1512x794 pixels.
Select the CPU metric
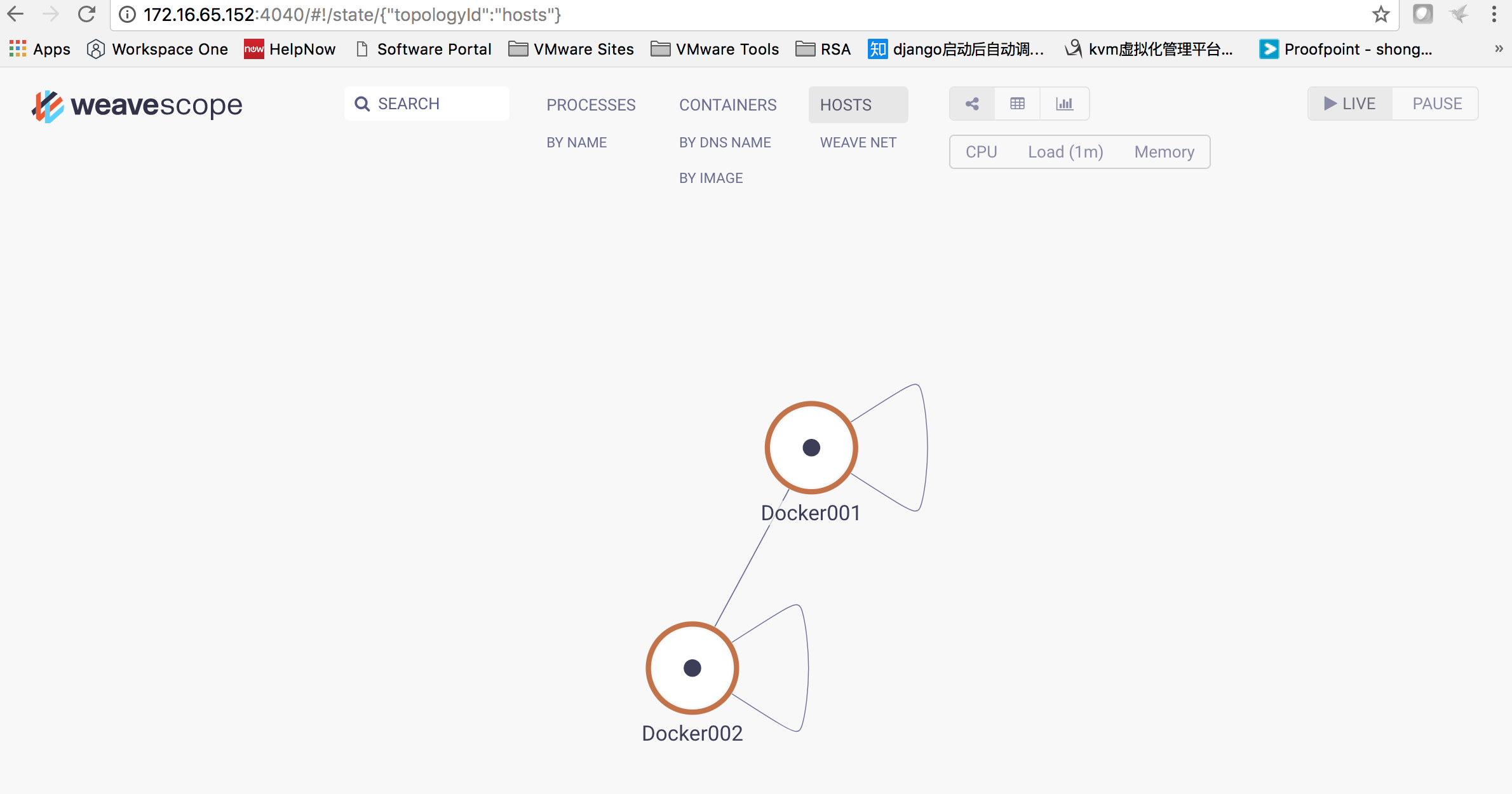pos(981,152)
